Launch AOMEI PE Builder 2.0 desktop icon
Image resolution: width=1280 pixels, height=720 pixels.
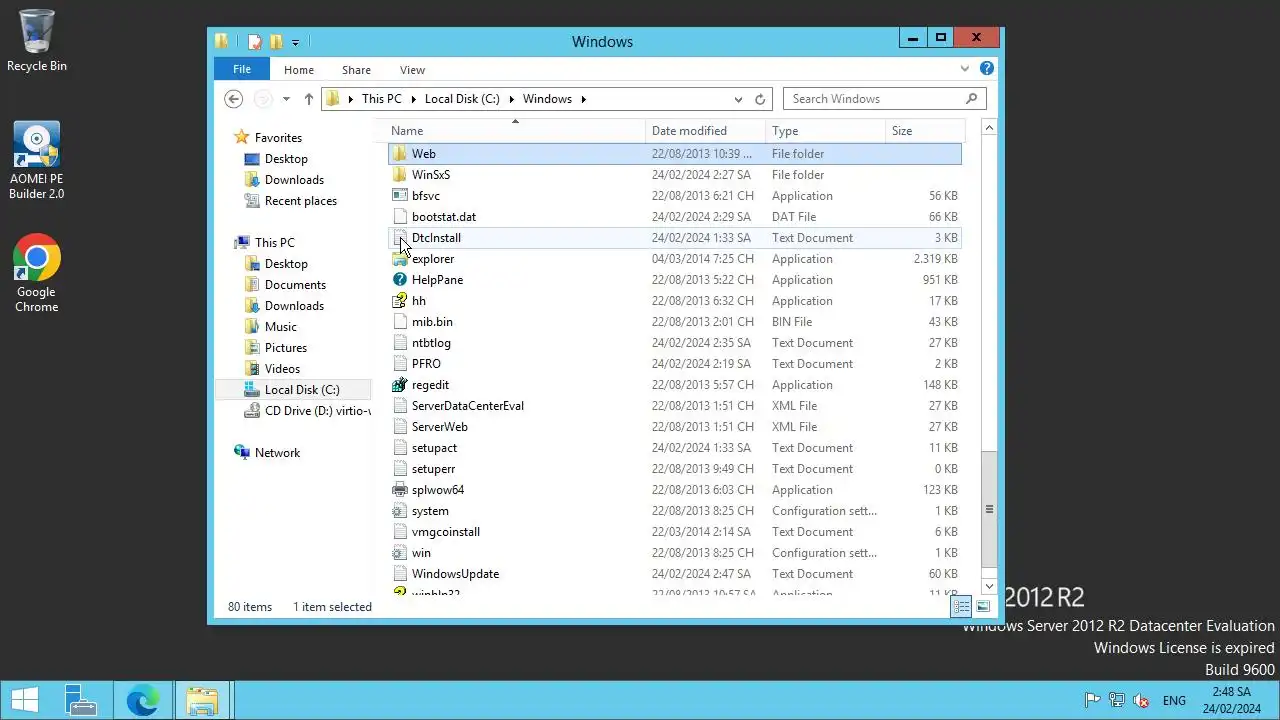37,161
